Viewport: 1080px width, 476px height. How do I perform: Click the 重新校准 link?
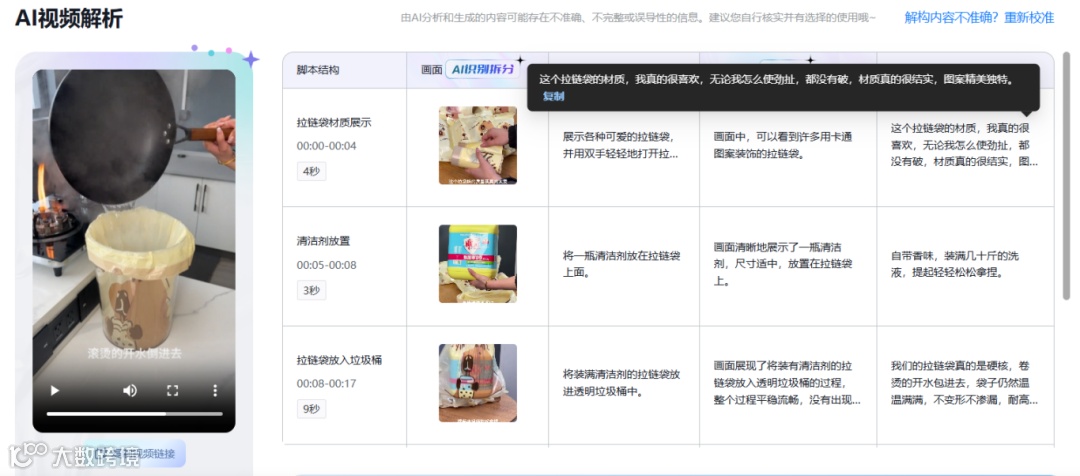[x=1029, y=18]
